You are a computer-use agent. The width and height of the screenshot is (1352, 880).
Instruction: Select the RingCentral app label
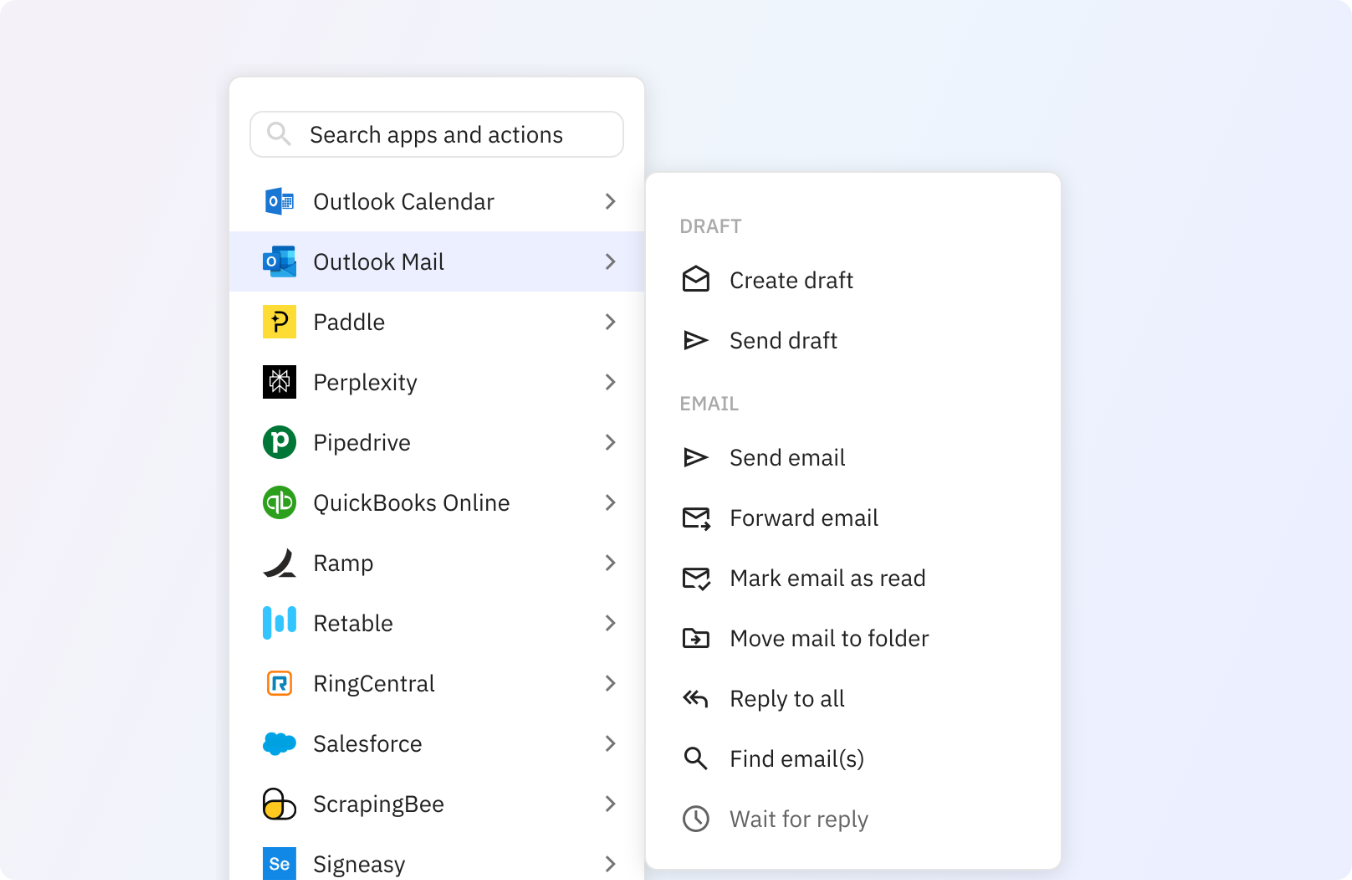[x=374, y=683]
